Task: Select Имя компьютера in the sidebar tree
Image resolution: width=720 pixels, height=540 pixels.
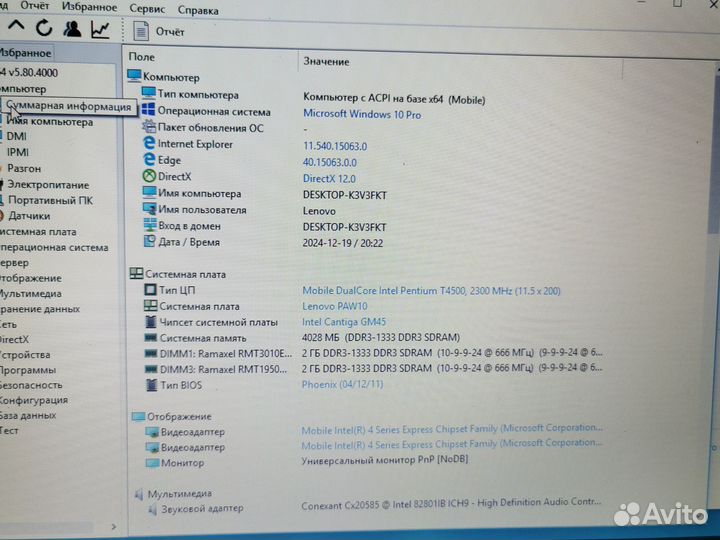Action: click(x=50, y=122)
